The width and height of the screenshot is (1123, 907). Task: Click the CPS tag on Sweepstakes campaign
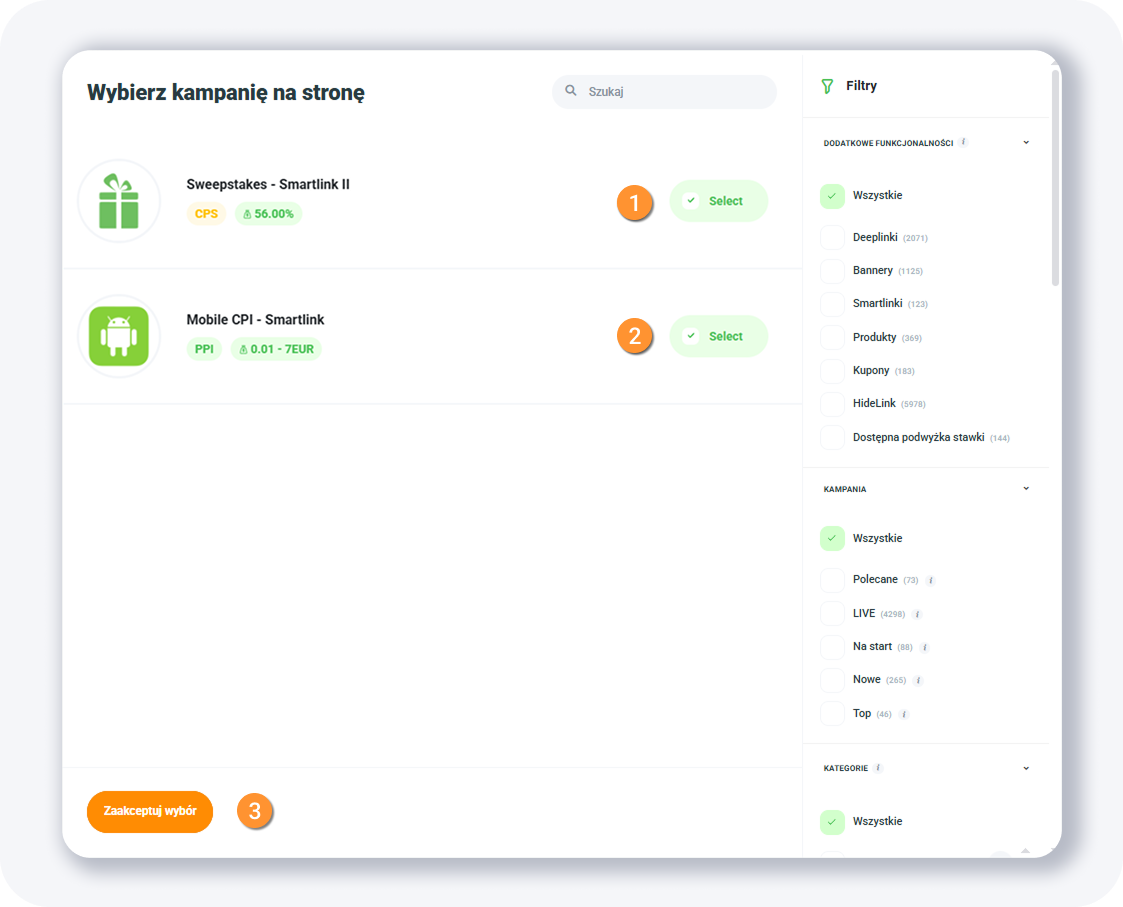pos(206,214)
